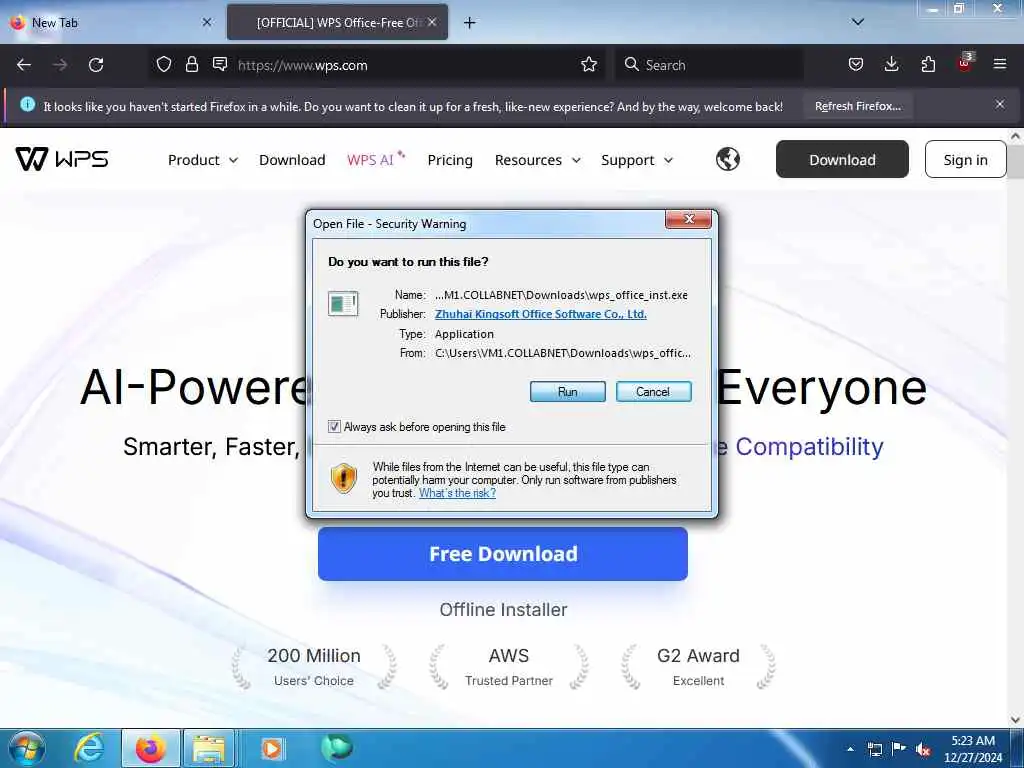
Task: Open the Firefox hamburger menu
Action: [1000, 64]
